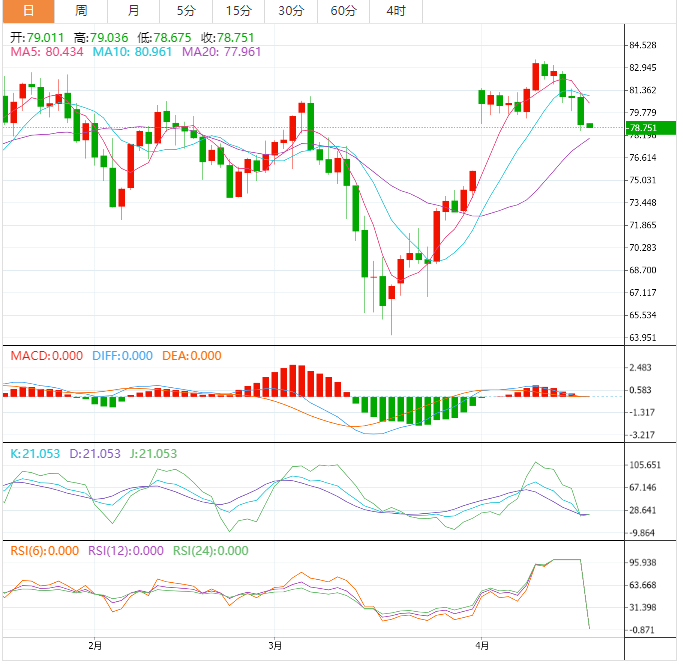Click the DIFF:0.000 label
This screenshot has height=668, width=683.
click(x=122, y=356)
